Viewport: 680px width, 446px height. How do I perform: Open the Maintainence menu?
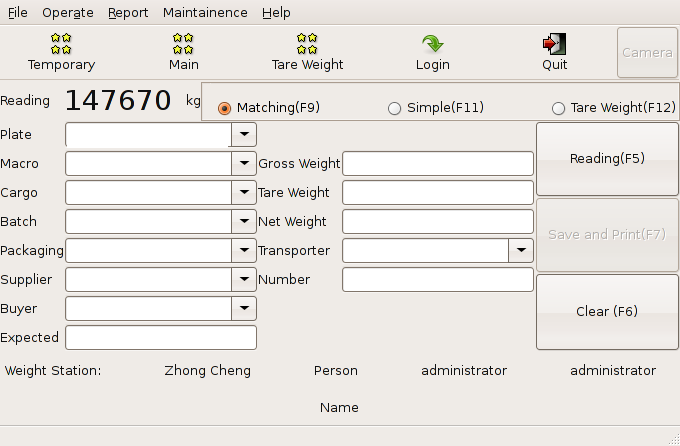click(x=205, y=13)
